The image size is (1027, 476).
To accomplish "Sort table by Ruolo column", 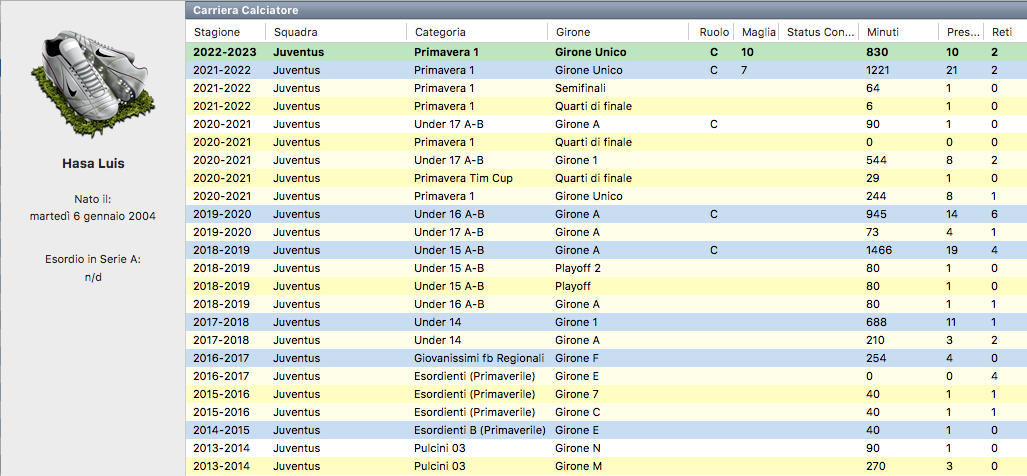I will [714, 32].
